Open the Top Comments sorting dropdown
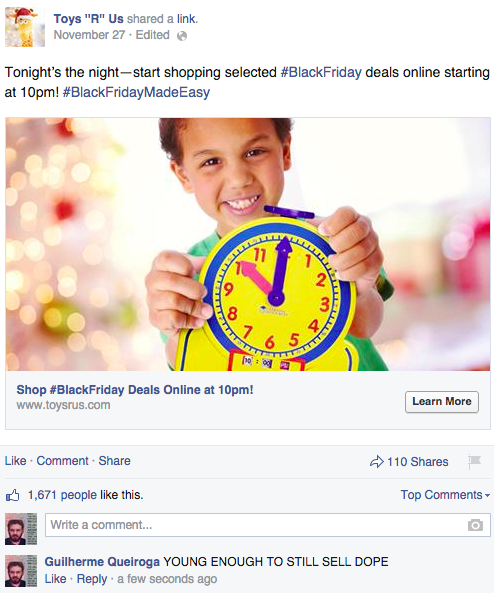Image resolution: width=494 pixels, height=593 pixels. (x=445, y=495)
